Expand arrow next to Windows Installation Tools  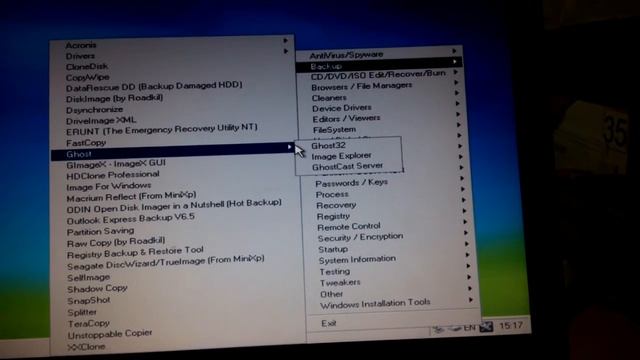471,300
